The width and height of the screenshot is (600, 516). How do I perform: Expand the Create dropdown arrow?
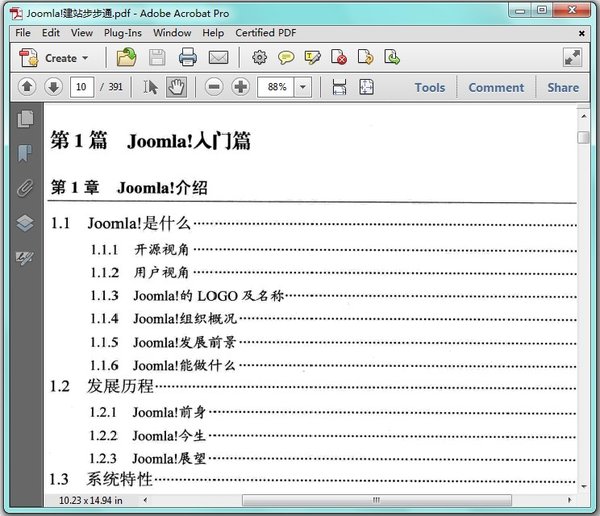coord(85,58)
